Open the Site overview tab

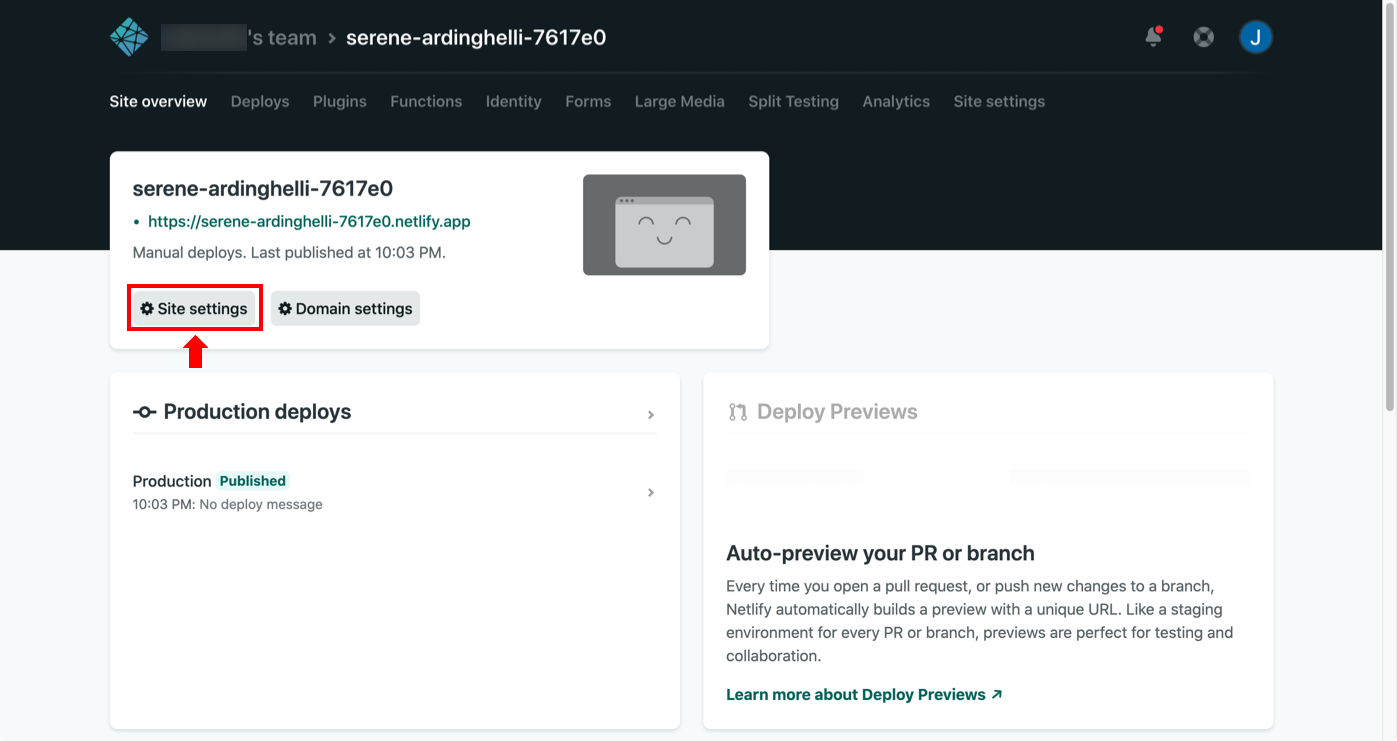(x=158, y=101)
